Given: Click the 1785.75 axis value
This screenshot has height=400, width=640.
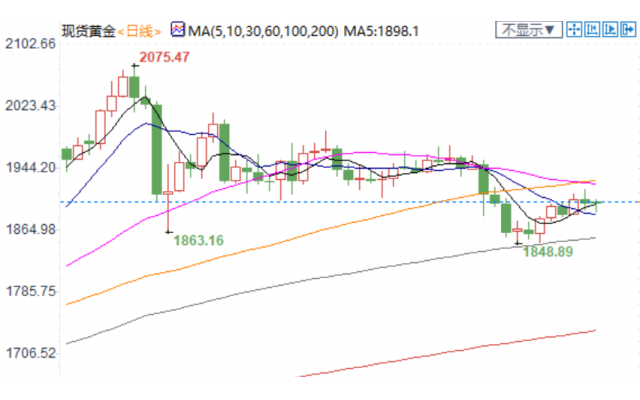Looking at the screenshot, I should [x=30, y=291].
